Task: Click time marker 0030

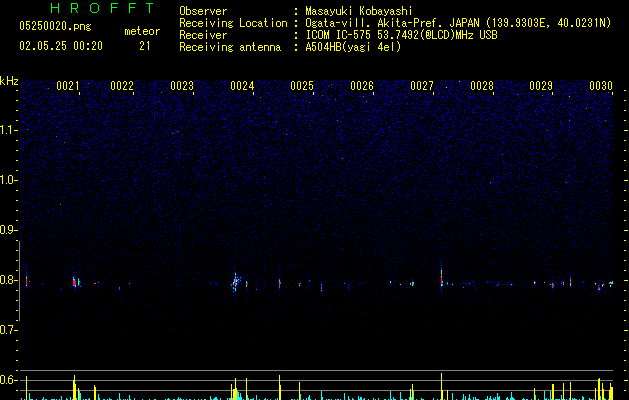Action: (x=601, y=86)
